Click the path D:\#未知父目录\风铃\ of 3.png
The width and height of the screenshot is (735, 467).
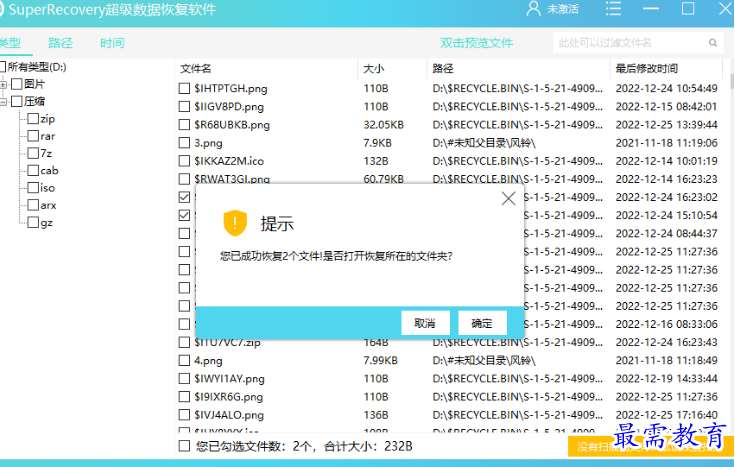[x=484, y=143]
